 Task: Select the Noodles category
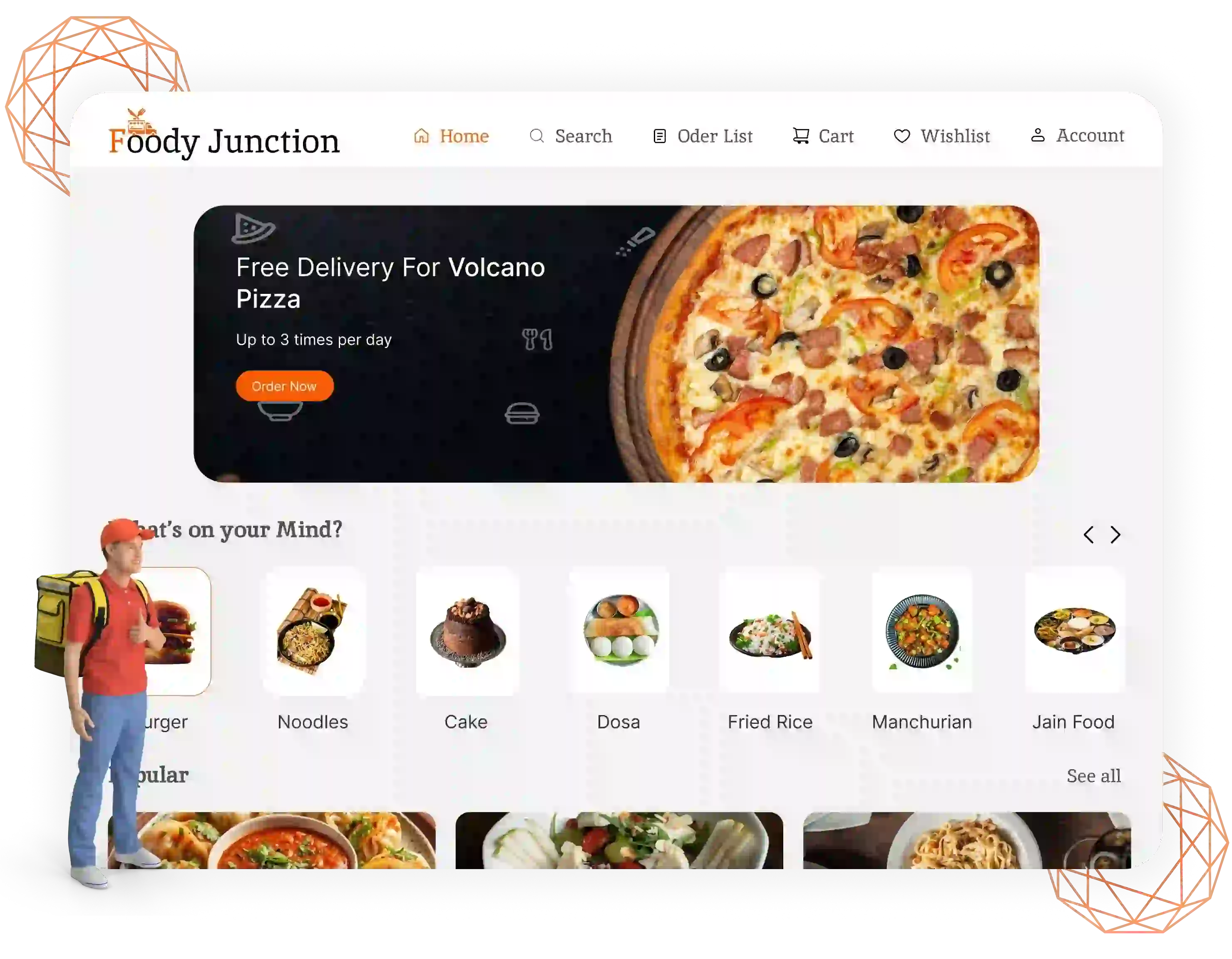[313, 649]
